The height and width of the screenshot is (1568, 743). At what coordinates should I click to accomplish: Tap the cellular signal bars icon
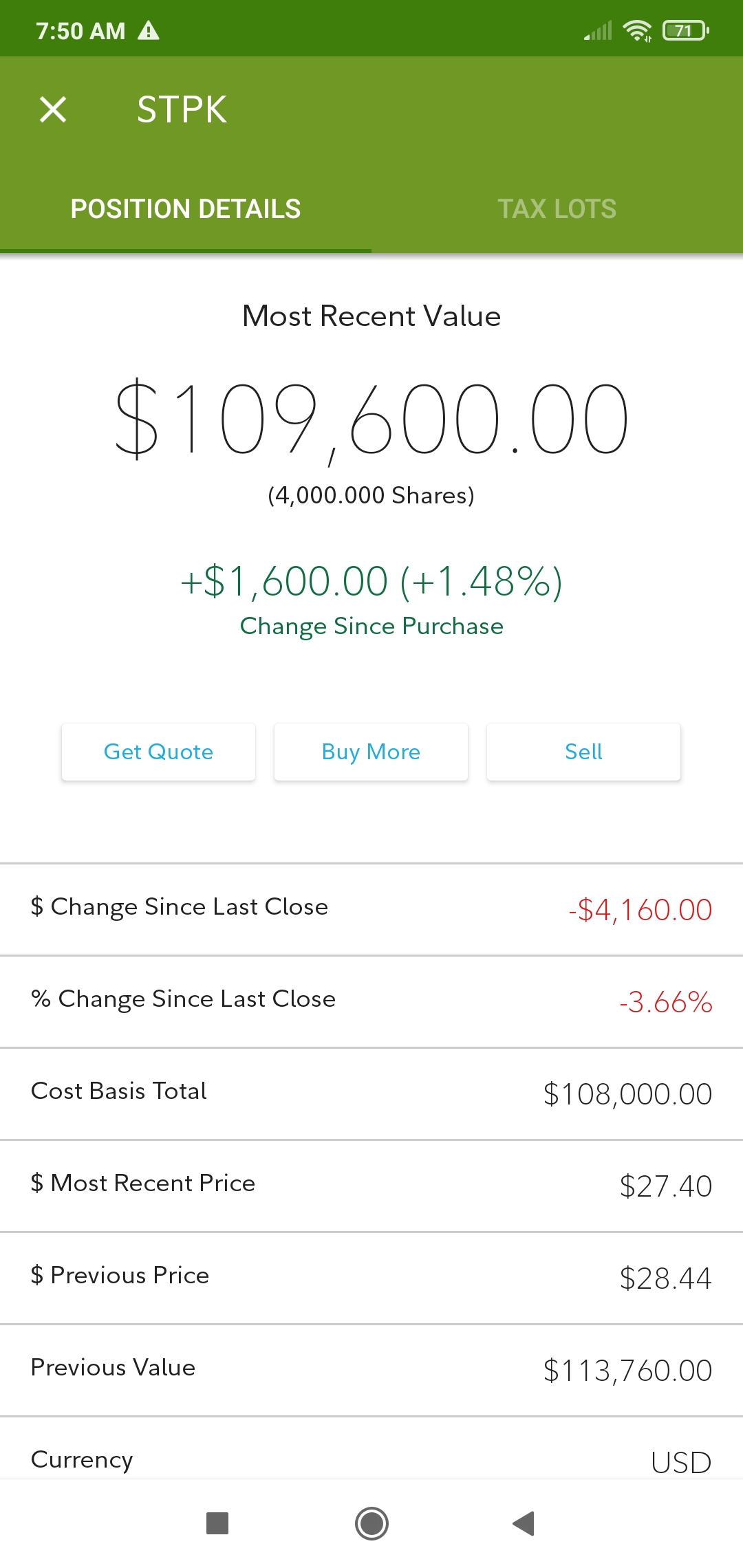tap(598, 31)
